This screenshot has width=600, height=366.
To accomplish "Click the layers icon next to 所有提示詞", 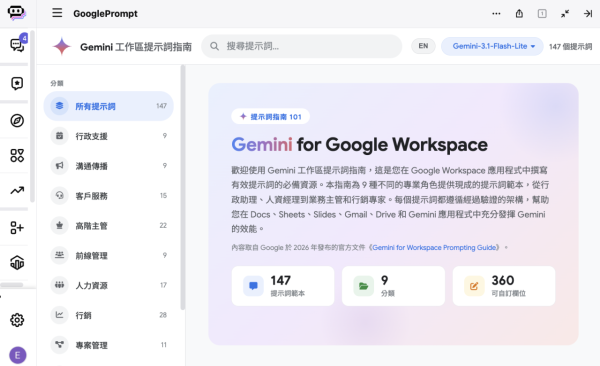I will 59,106.
